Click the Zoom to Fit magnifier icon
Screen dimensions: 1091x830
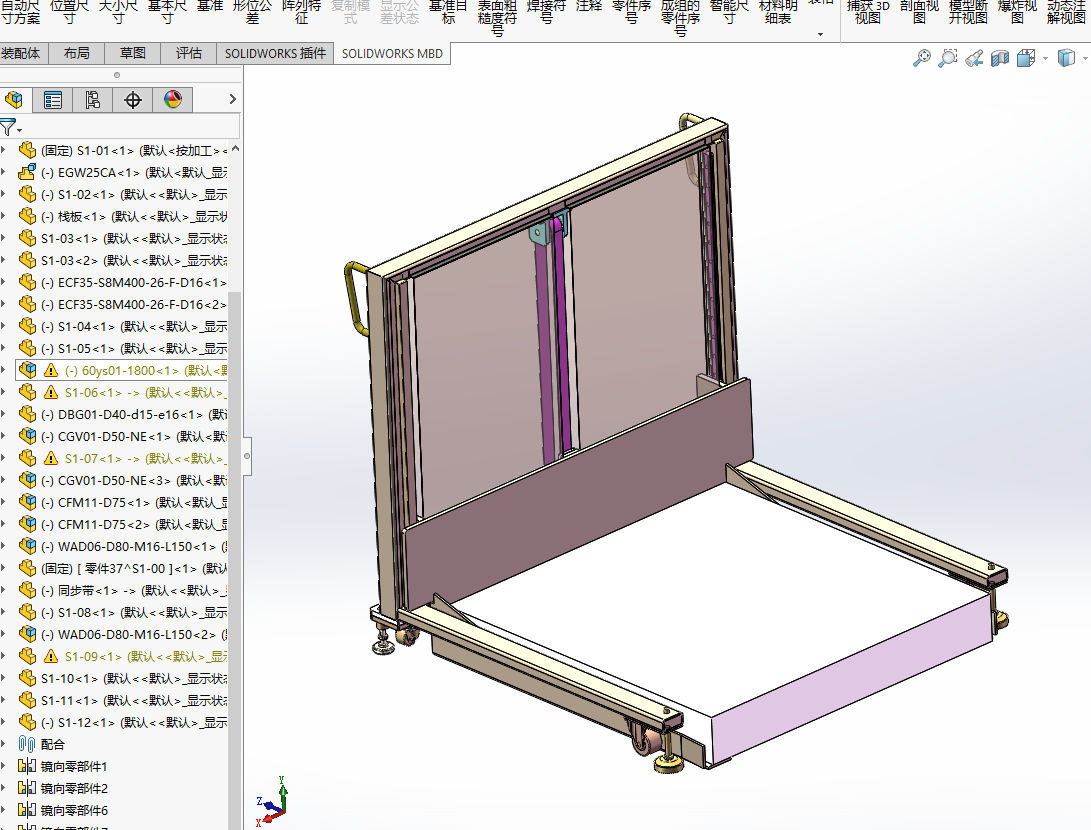922,58
